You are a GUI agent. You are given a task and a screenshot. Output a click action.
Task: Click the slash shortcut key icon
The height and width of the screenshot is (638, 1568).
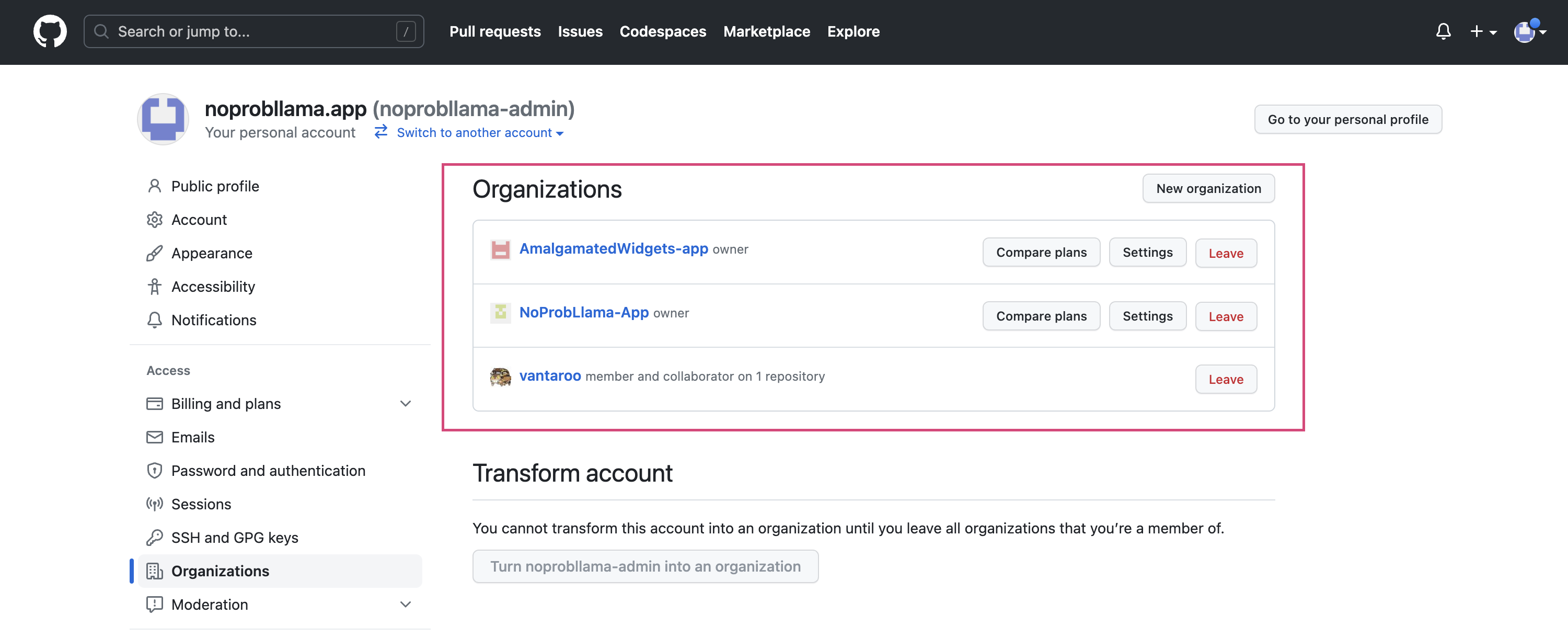point(406,32)
